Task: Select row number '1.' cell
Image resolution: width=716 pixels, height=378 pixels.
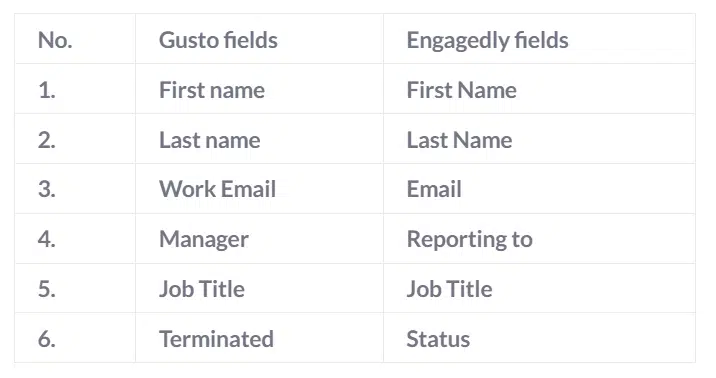Action: pos(75,89)
